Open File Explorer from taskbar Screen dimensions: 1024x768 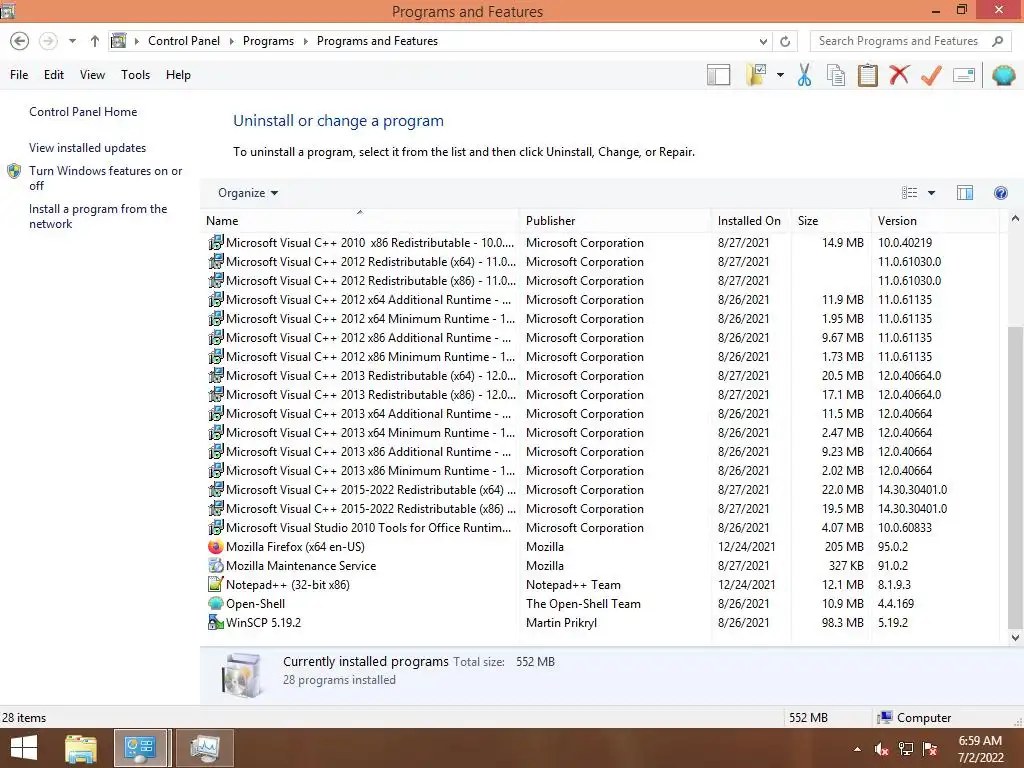(x=80, y=748)
